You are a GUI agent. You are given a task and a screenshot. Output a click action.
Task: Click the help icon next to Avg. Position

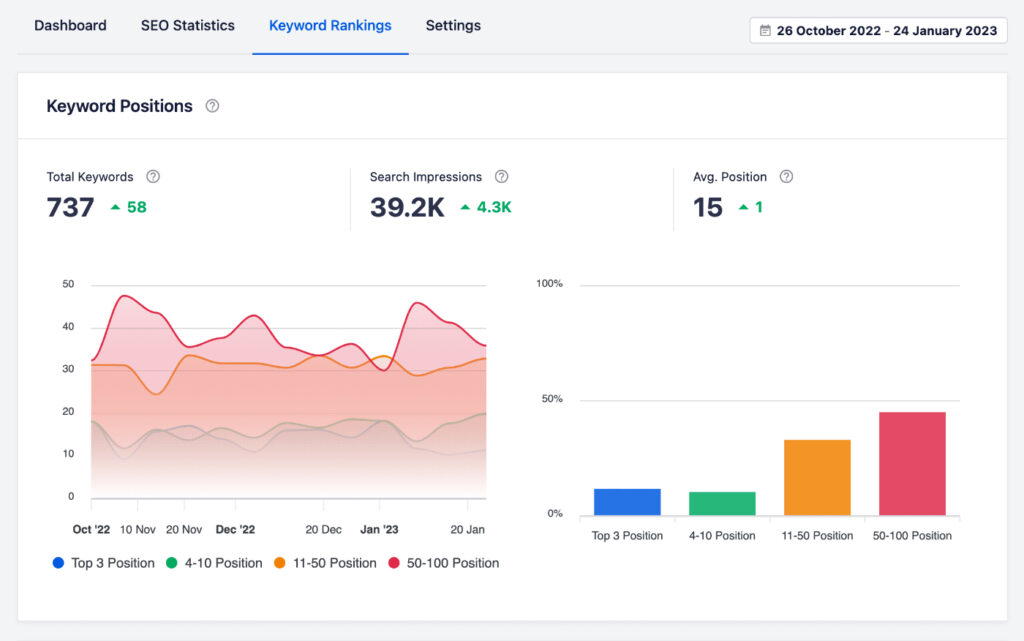click(x=786, y=176)
